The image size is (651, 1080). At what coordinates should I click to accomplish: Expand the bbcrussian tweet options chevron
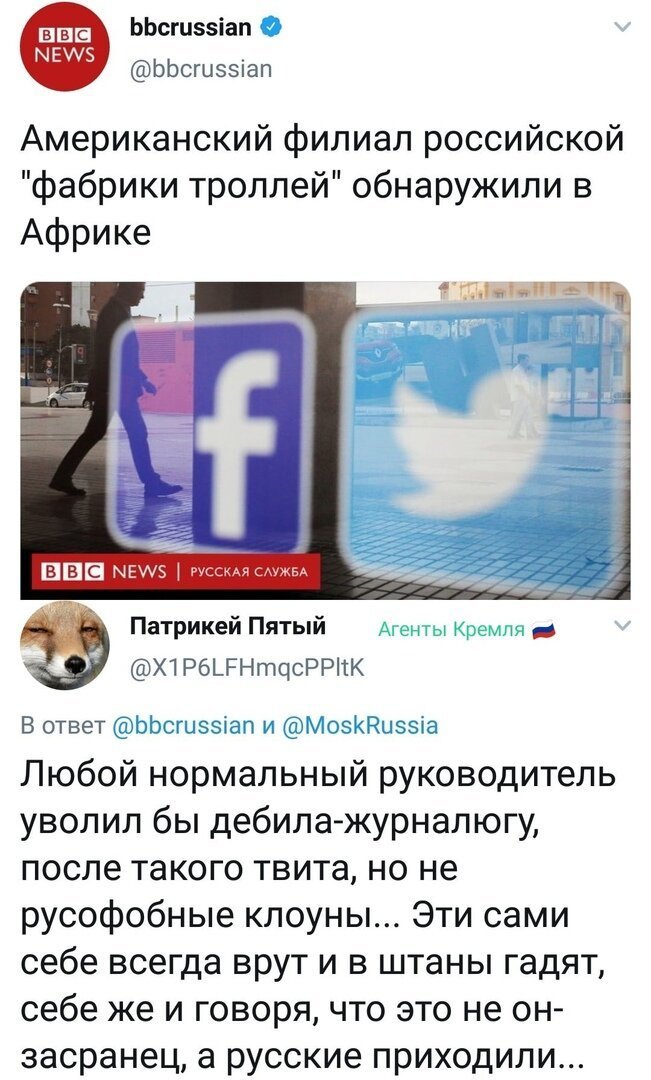622,28
